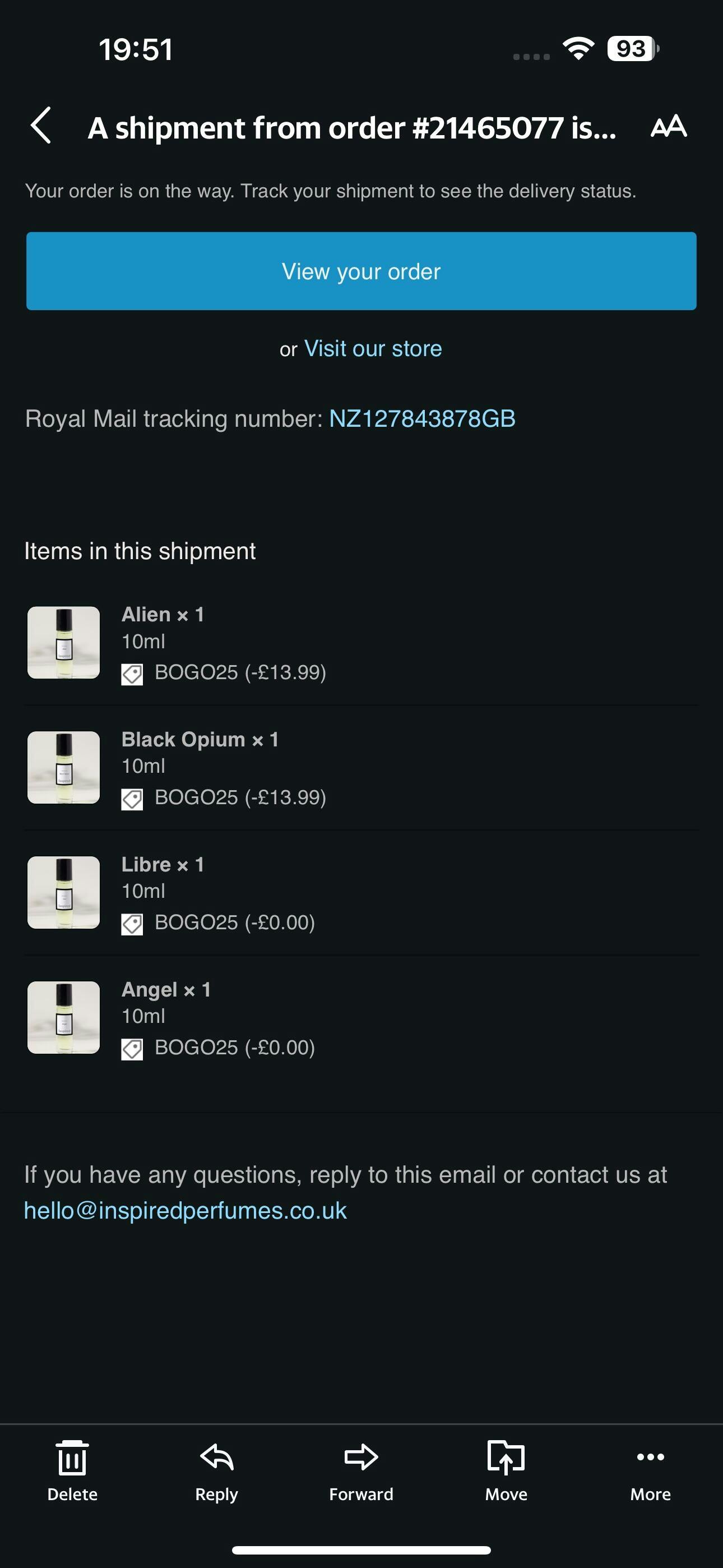Viewport: 723px width, 1568px height.
Task: Open the text size AA option
Action: point(668,127)
